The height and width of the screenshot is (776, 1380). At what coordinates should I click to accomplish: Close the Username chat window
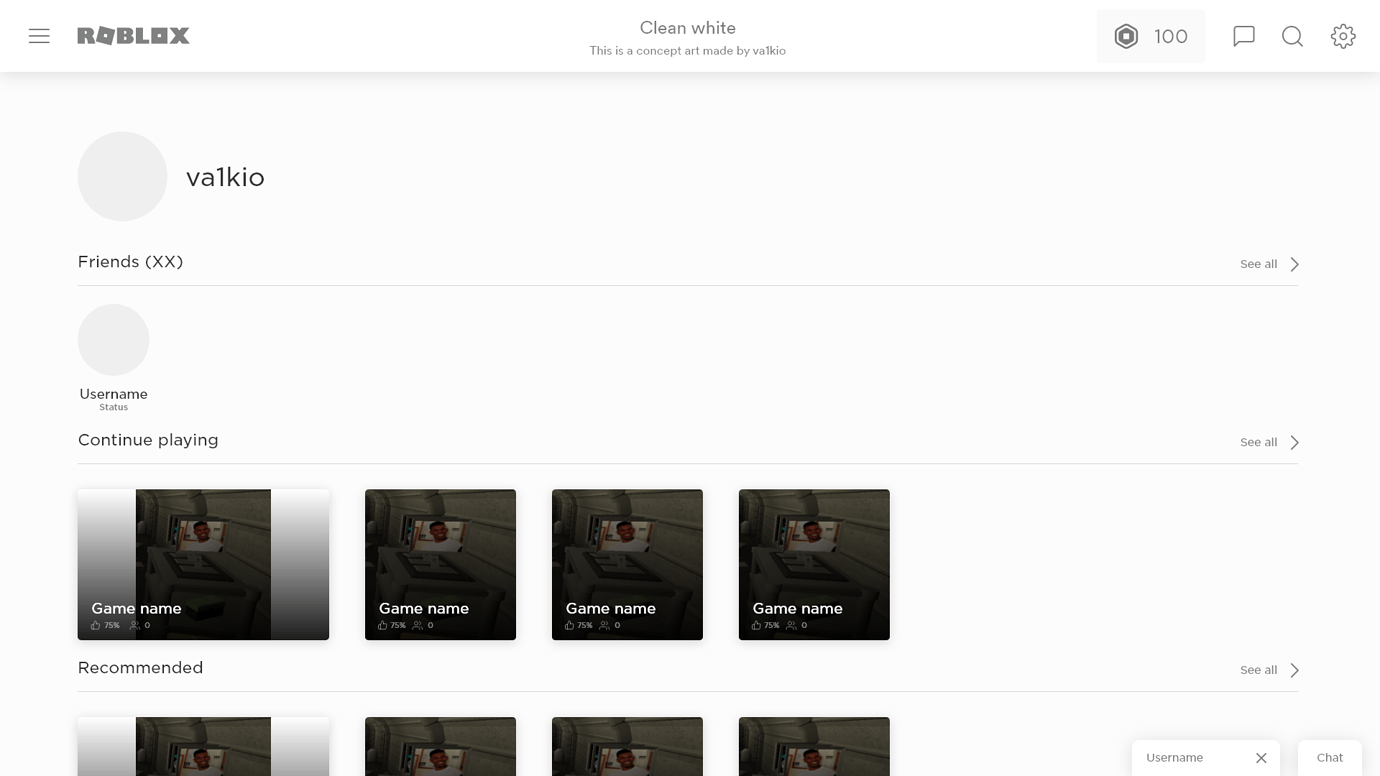coord(1261,757)
